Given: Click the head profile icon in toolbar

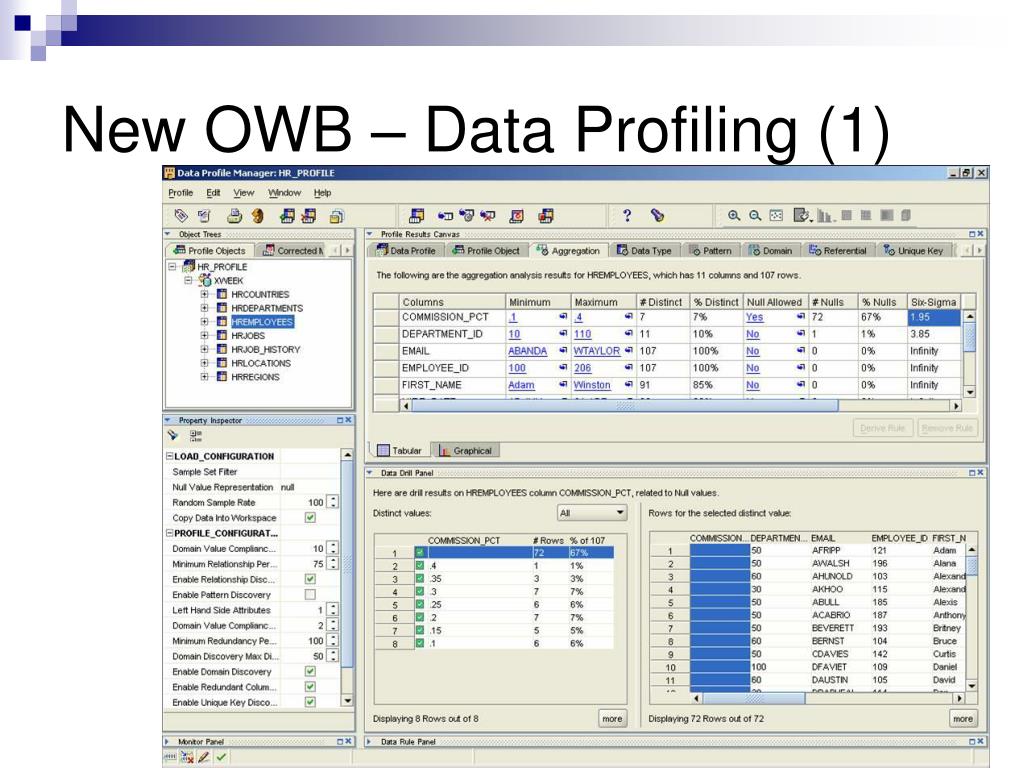Looking at the screenshot, I should tap(258, 216).
